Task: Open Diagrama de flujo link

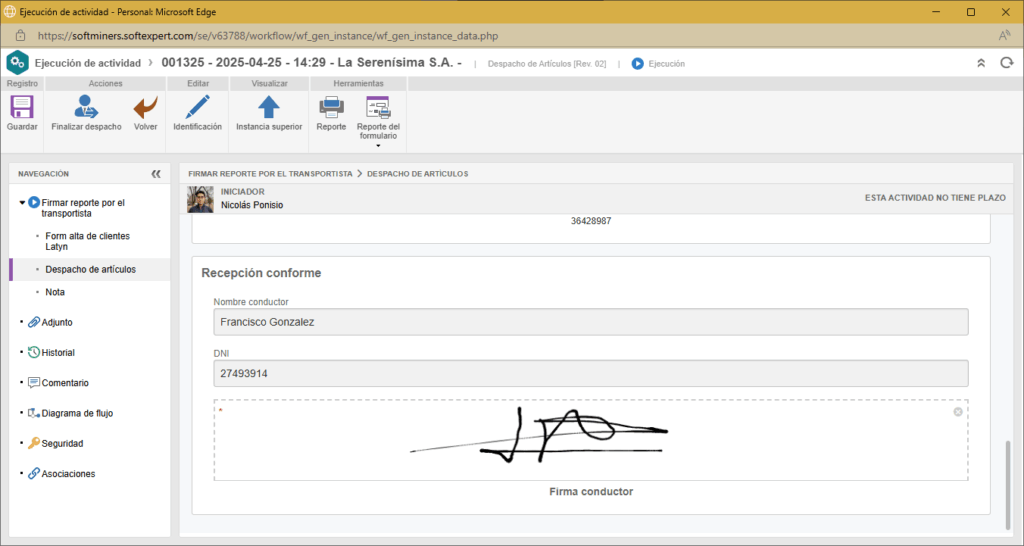Action: (69, 412)
